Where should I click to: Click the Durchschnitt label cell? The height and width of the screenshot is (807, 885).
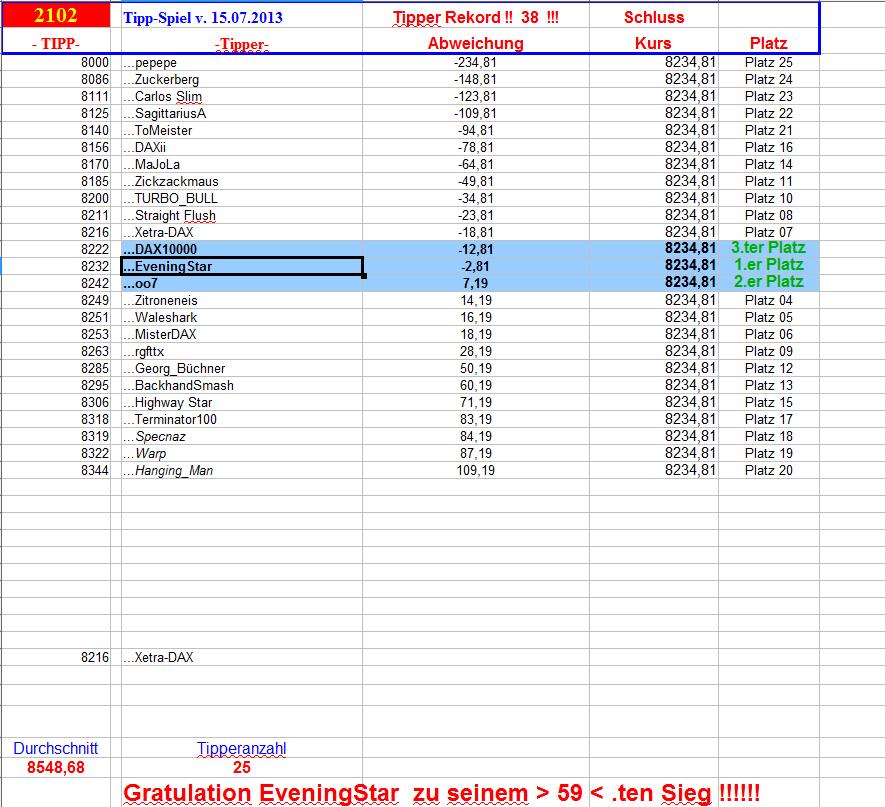point(55,748)
